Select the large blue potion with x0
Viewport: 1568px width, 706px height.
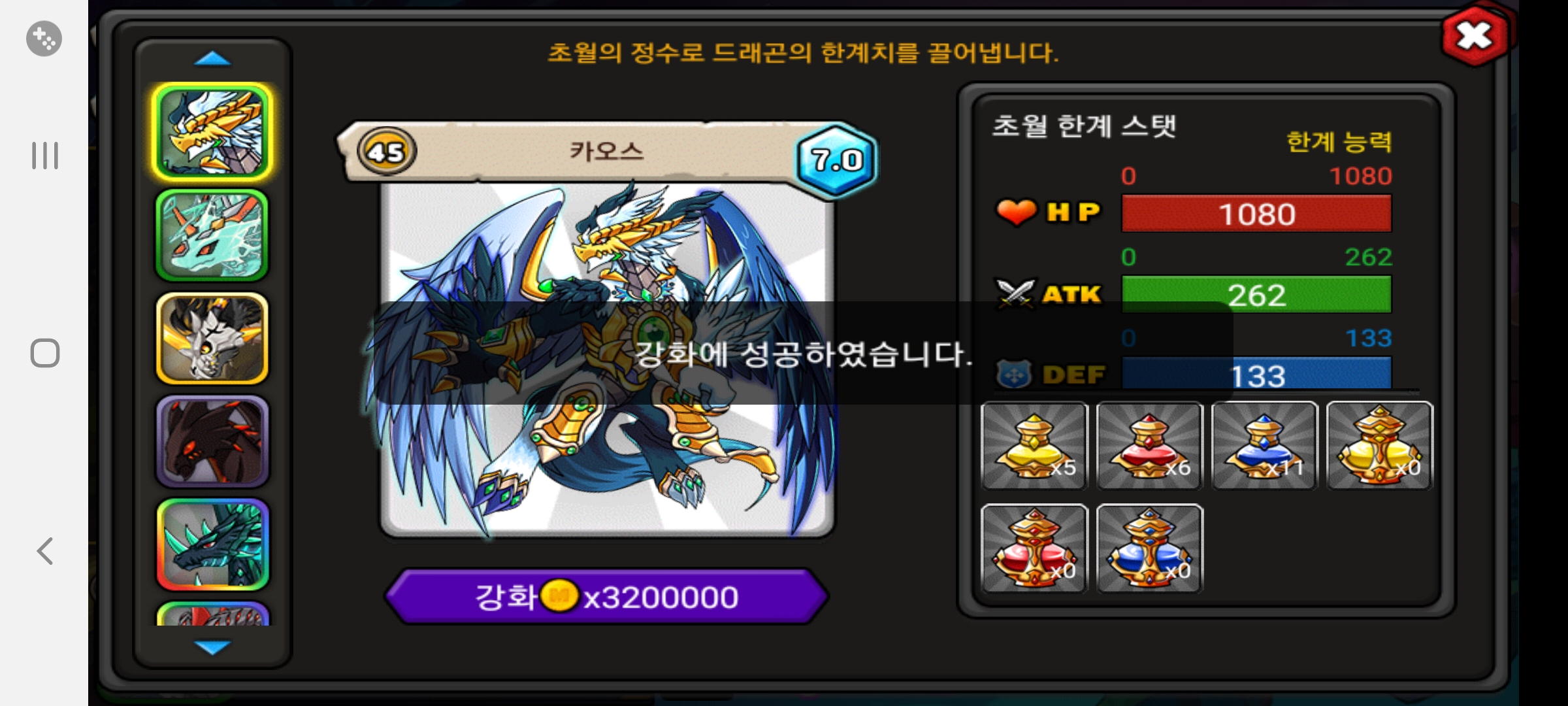coord(1149,548)
